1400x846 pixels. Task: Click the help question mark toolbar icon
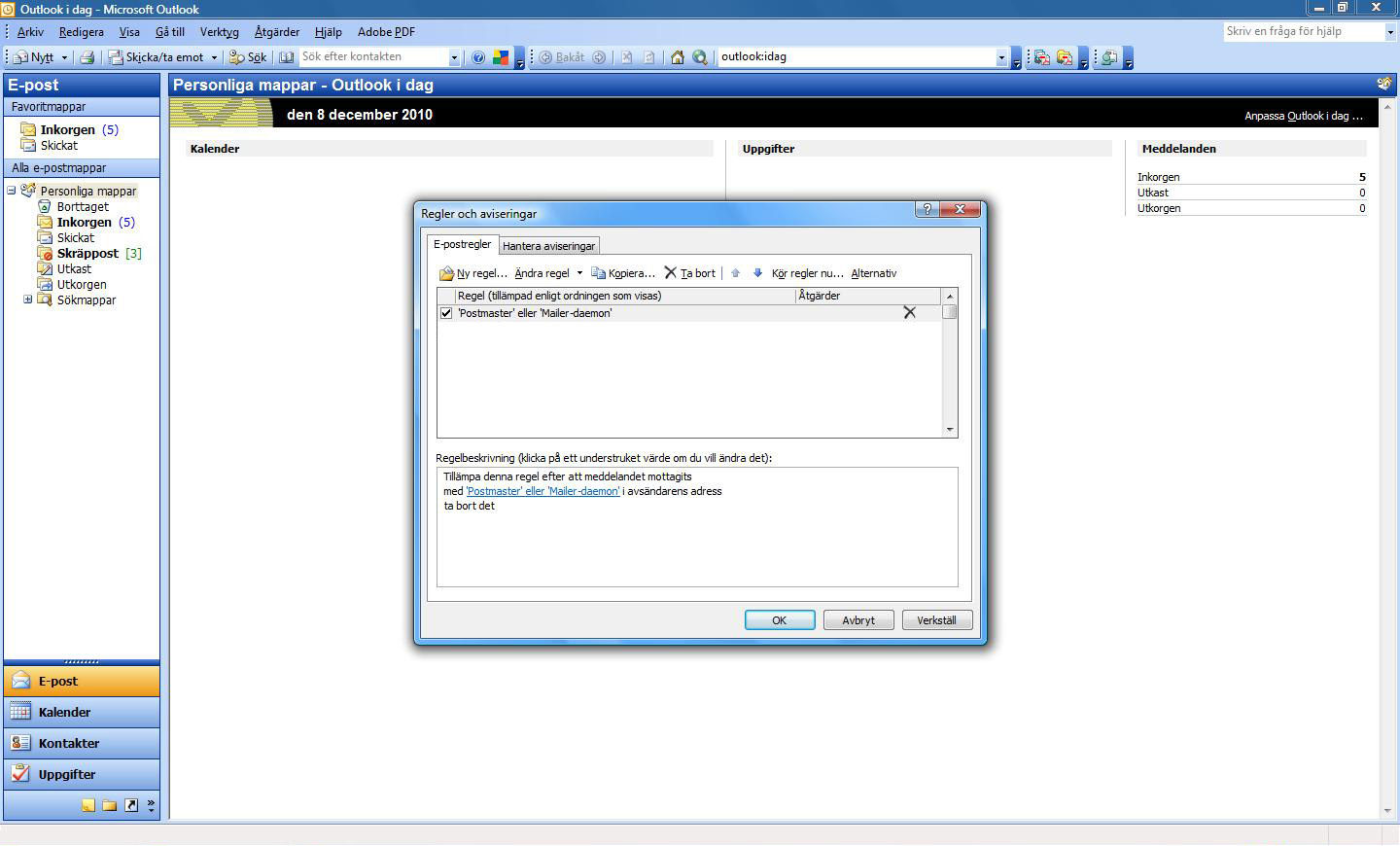pos(478,57)
